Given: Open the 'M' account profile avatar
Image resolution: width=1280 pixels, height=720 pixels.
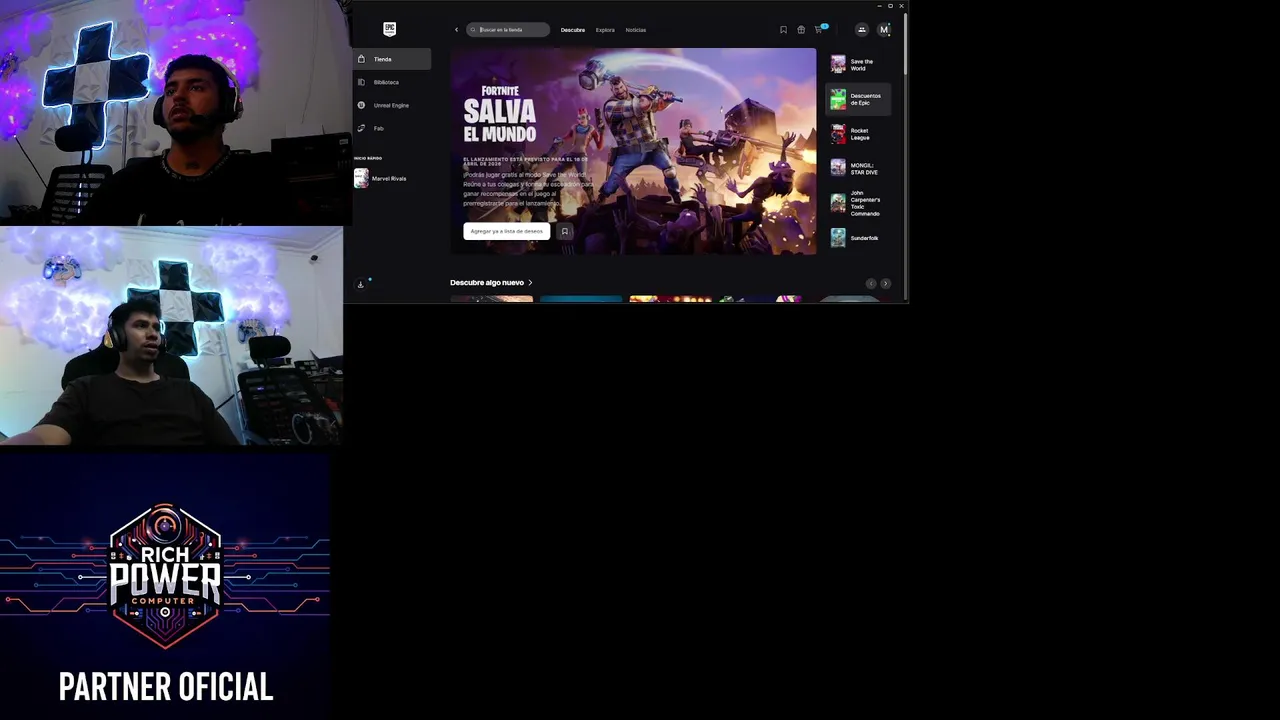Looking at the screenshot, I should pos(884,30).
